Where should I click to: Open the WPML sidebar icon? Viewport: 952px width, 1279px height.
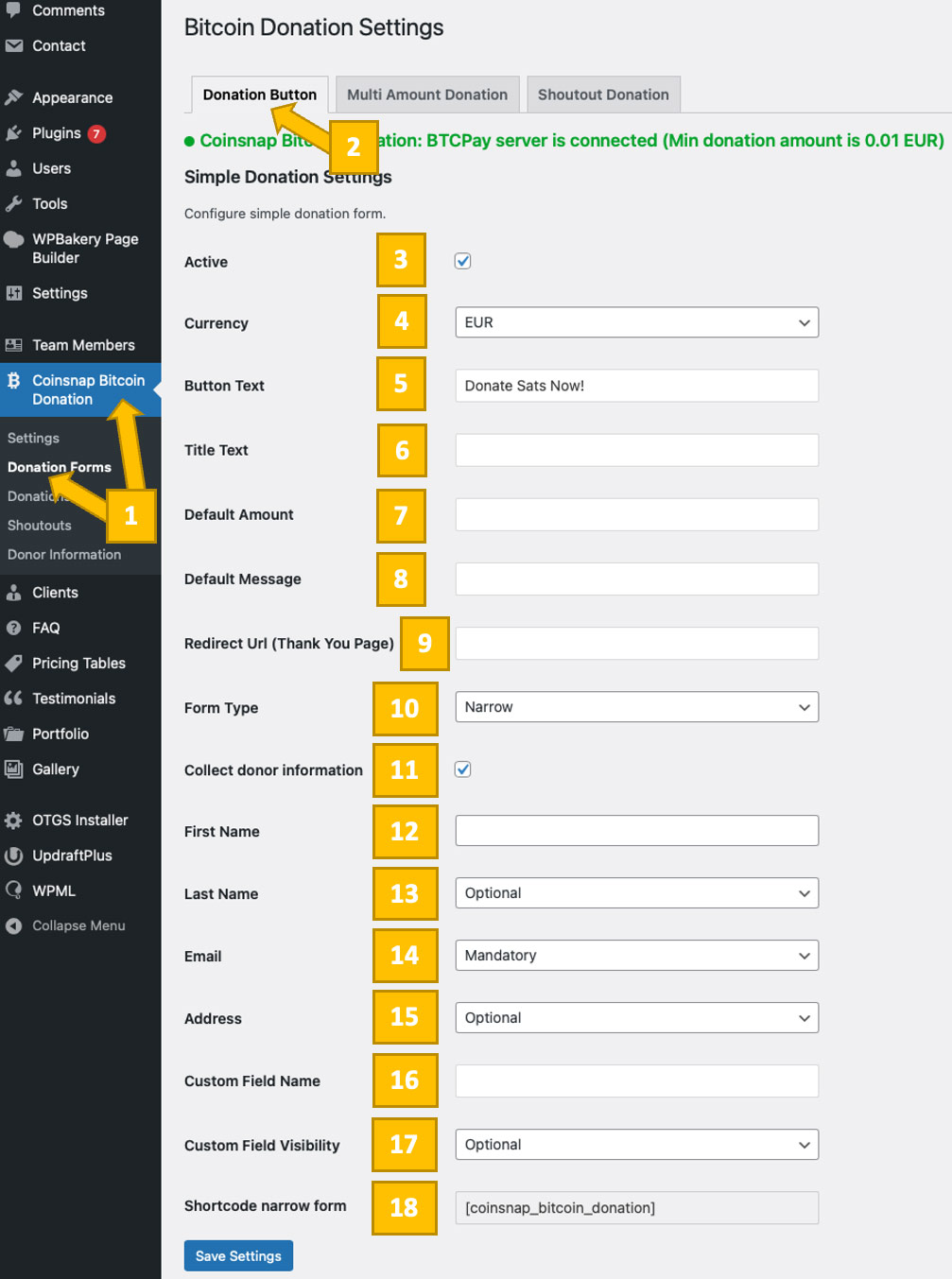coord(15,890)
